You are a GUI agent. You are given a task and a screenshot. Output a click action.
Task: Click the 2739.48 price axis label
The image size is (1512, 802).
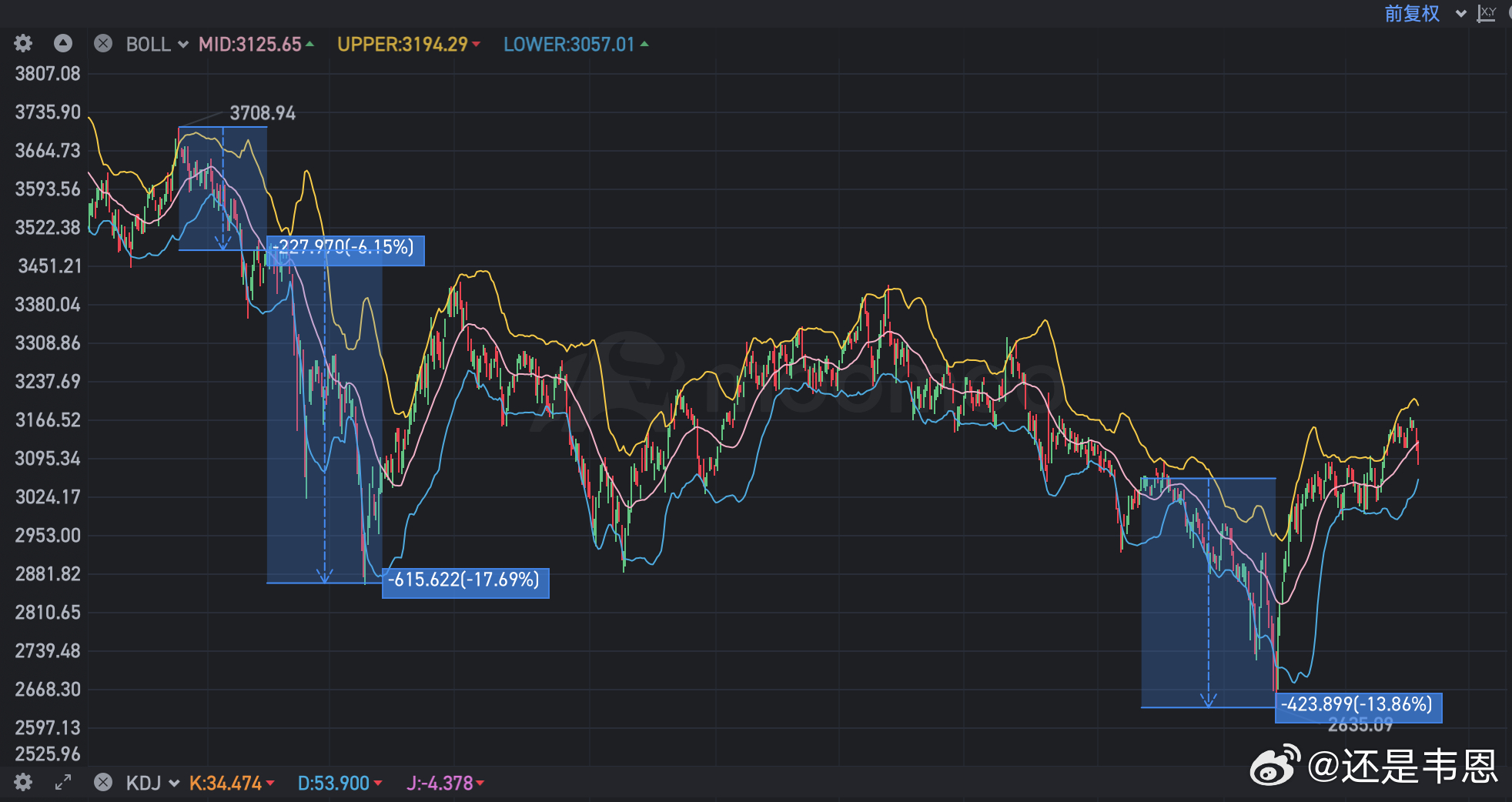click(x=48, y=651)
